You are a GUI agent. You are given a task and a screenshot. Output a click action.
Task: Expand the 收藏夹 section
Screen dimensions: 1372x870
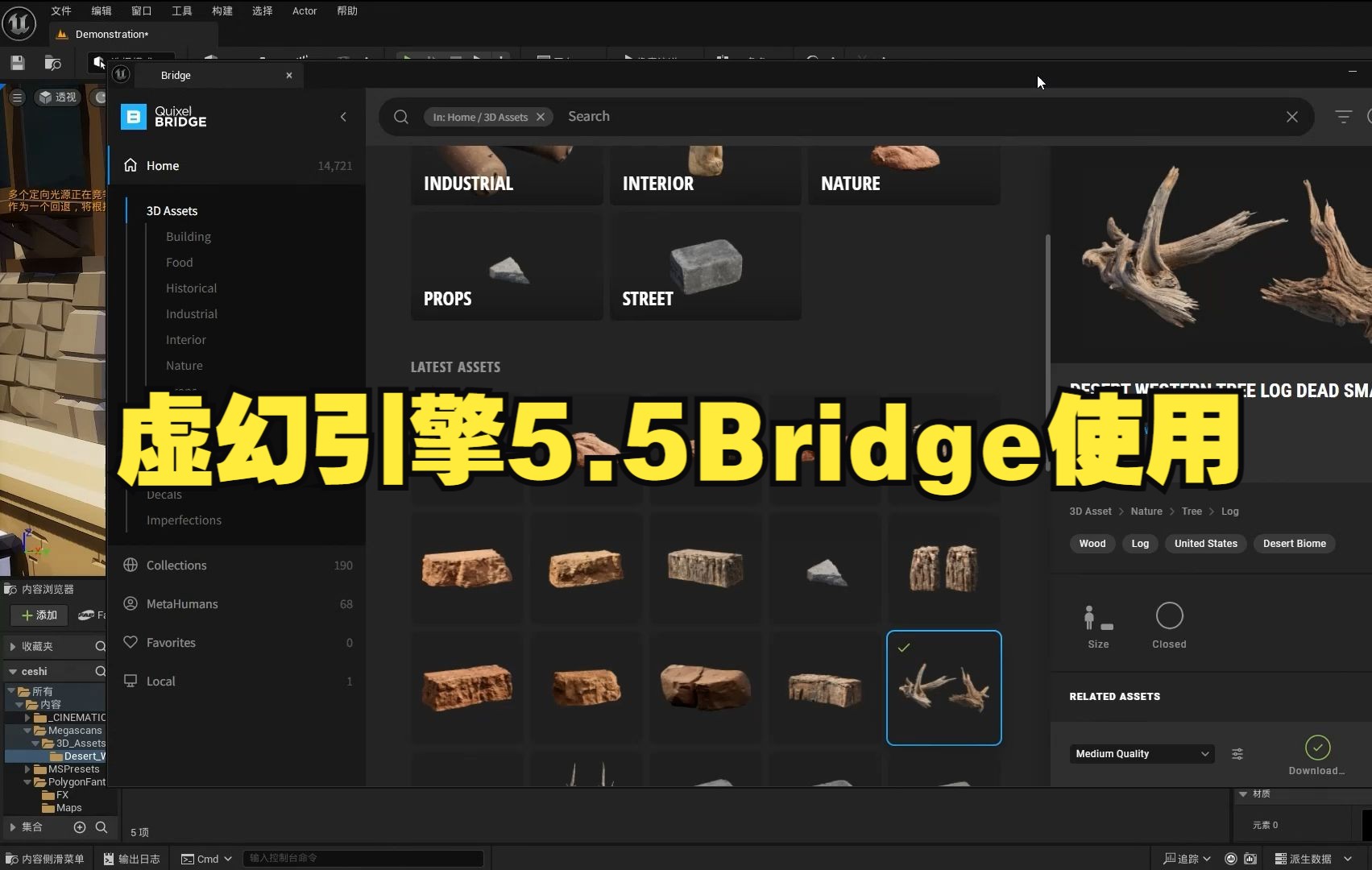click(x=12, y=646)
